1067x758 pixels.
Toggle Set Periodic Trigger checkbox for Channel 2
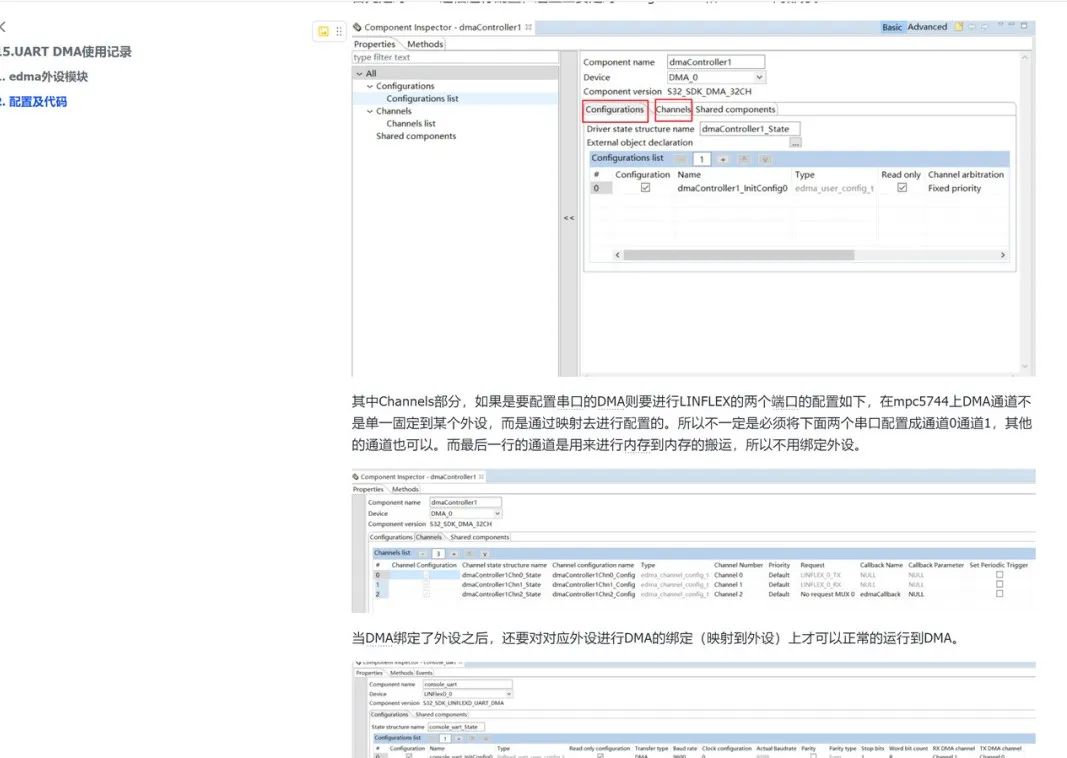tap(1000, 594)
